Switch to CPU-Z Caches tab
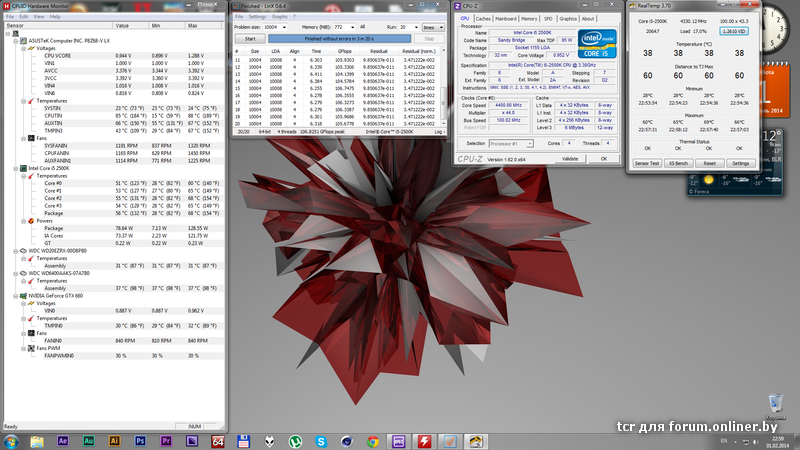 (483, 19)
